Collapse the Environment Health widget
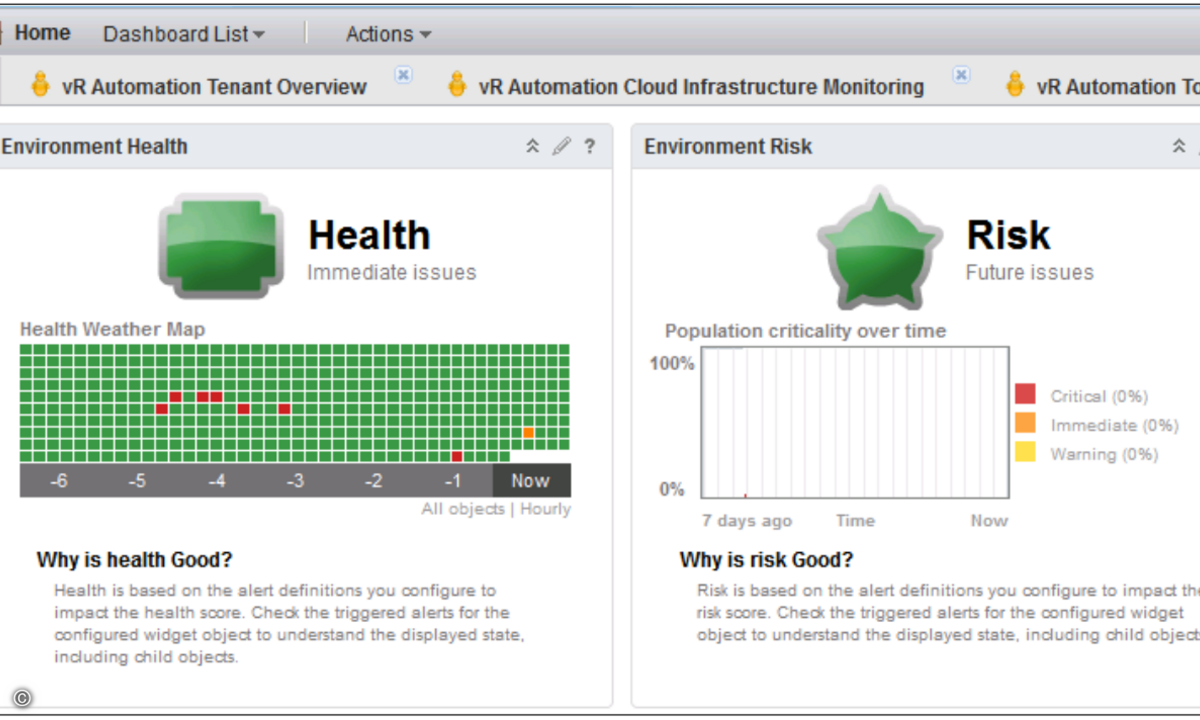This screenshot has width=1200, height=720. pyautogui.click(x=533, y=147)
